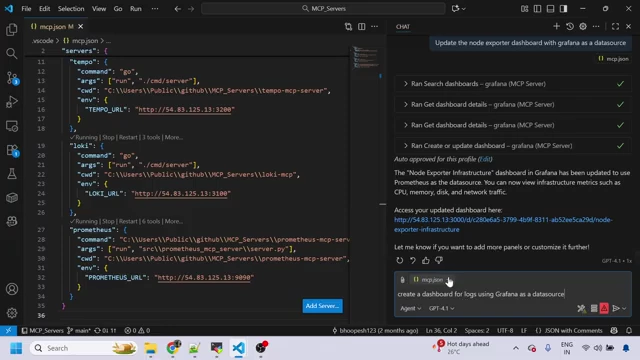Image resolution: width=640 pixels, height=360 pixels.
Task: Open the File menu
Action: click(x=26, y=9)
